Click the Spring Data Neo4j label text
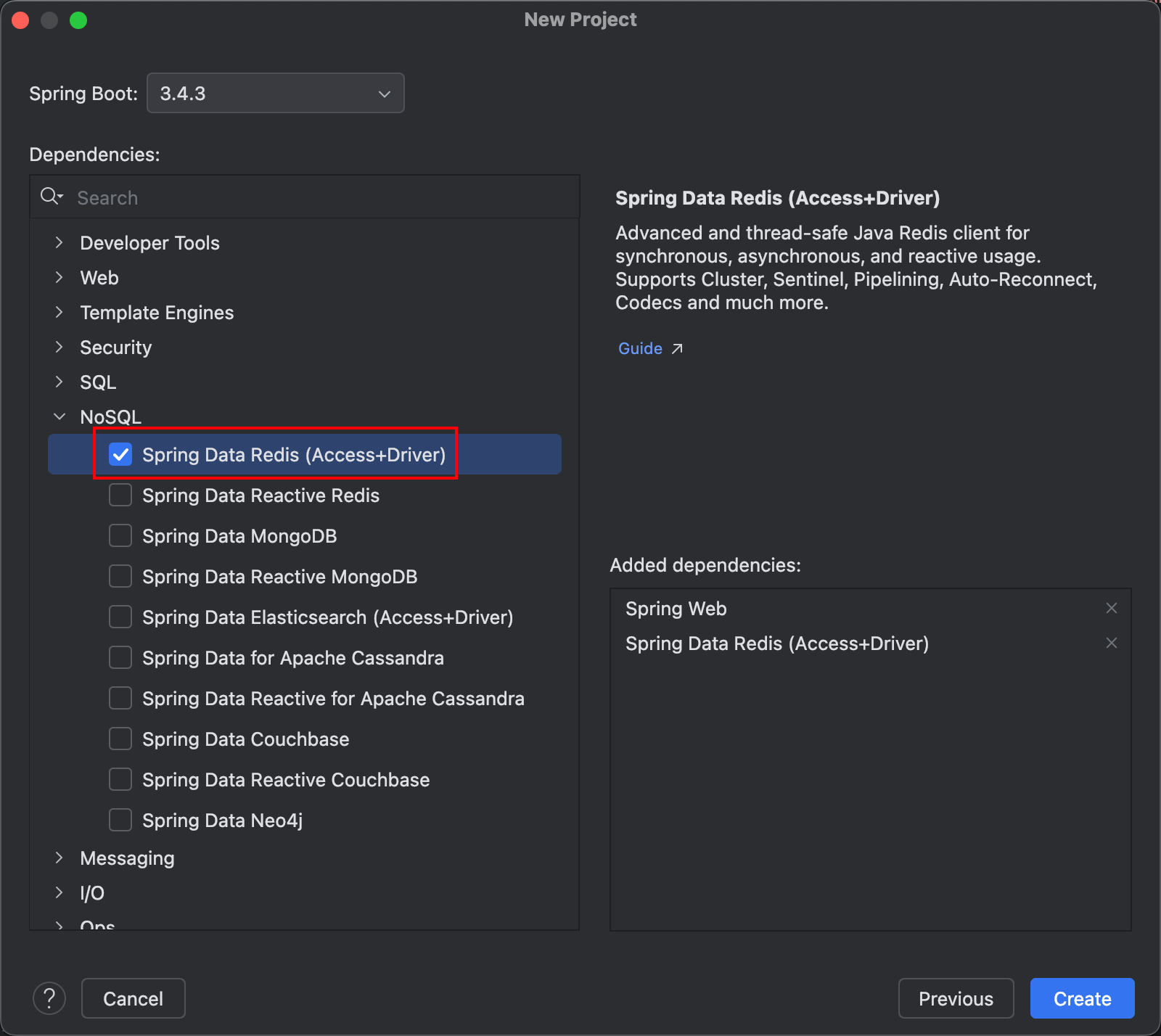Screen dimensions: 1161x1036 tap(222, 821)
